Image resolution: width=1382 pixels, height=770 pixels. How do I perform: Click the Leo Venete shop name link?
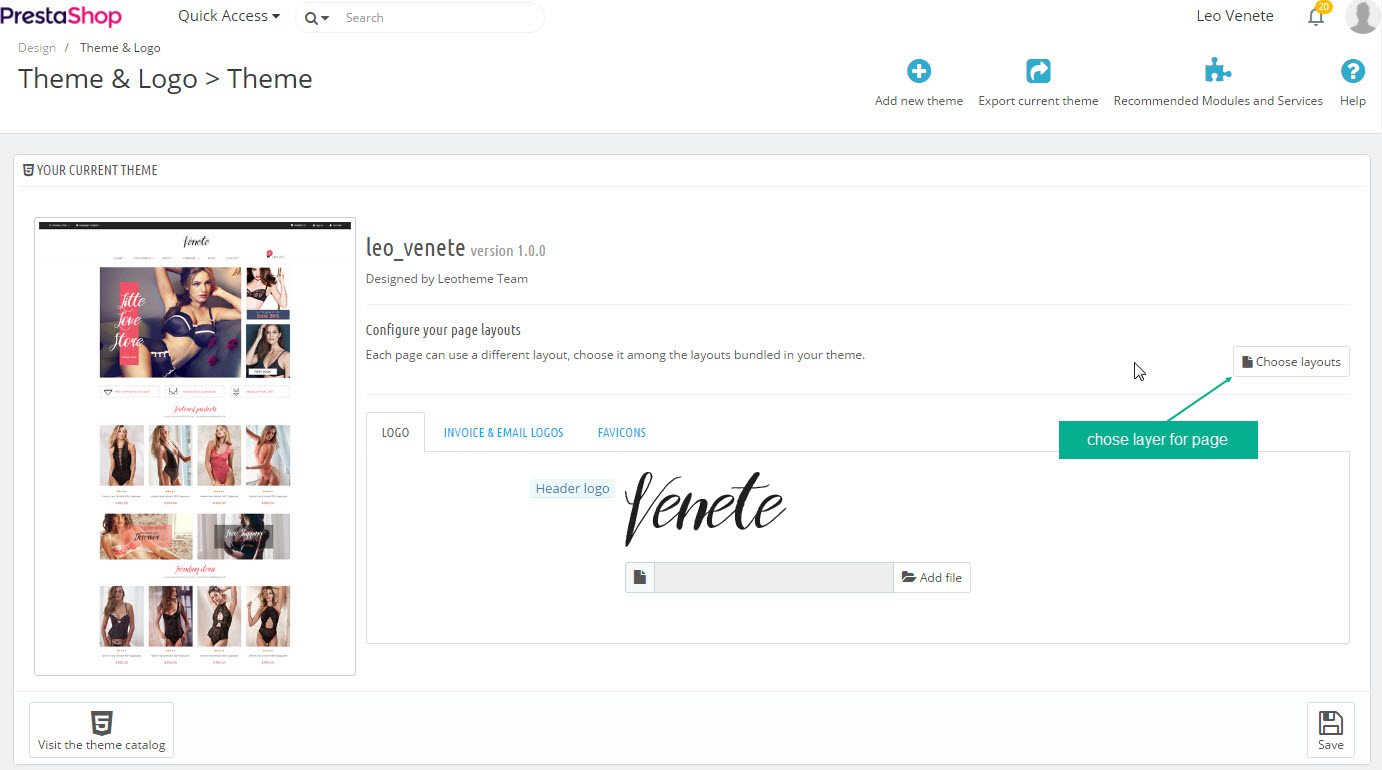coord(1235,17)
